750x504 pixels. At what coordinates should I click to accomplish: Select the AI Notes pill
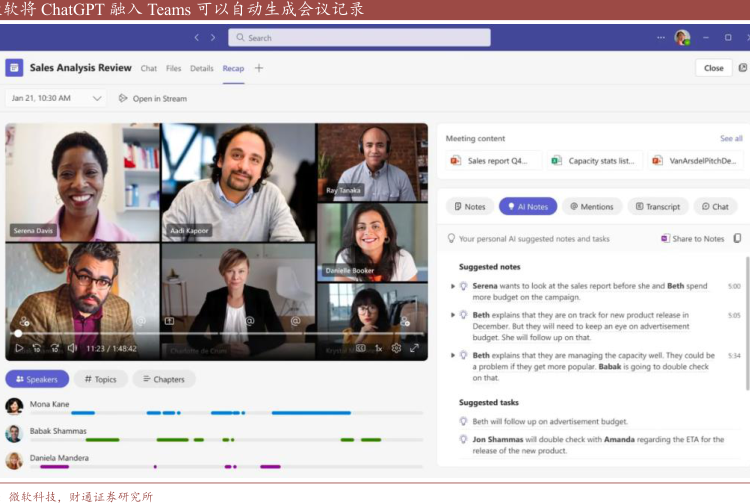[x=528, y=207]
